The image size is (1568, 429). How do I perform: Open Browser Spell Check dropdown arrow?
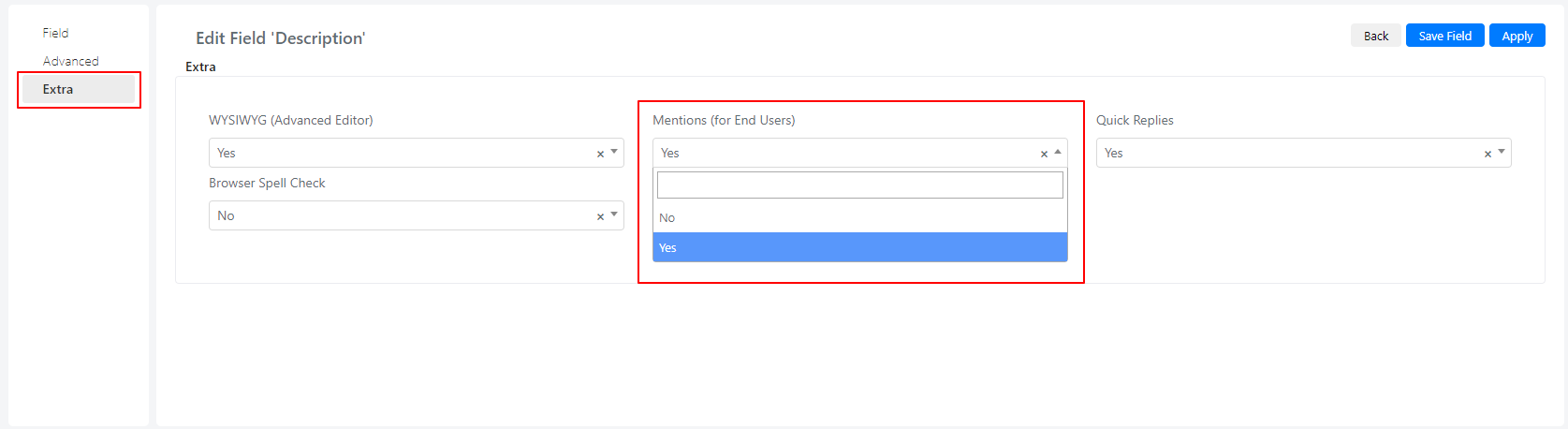(614, 214)
